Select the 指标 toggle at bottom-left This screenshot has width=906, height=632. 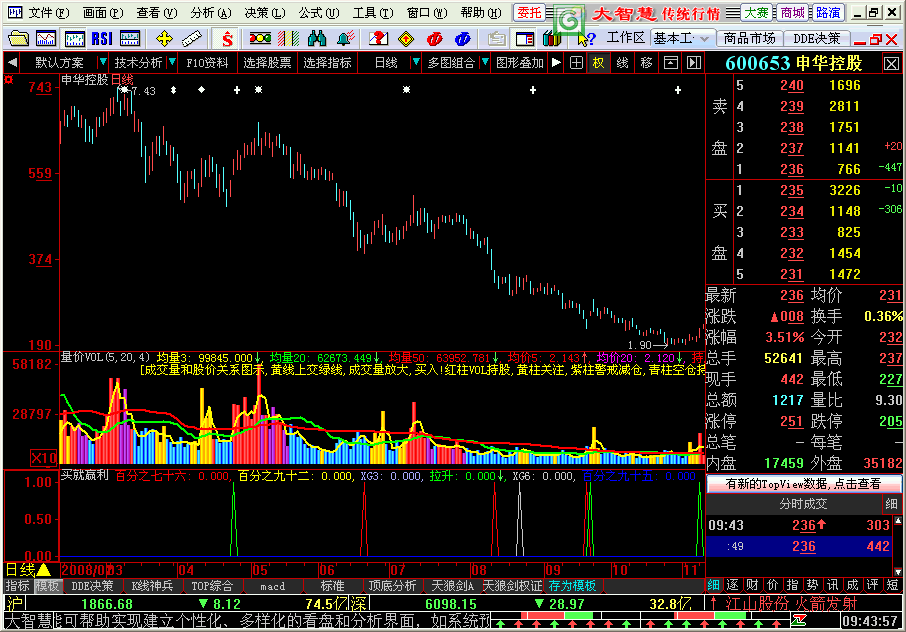(x=17, y=586)
